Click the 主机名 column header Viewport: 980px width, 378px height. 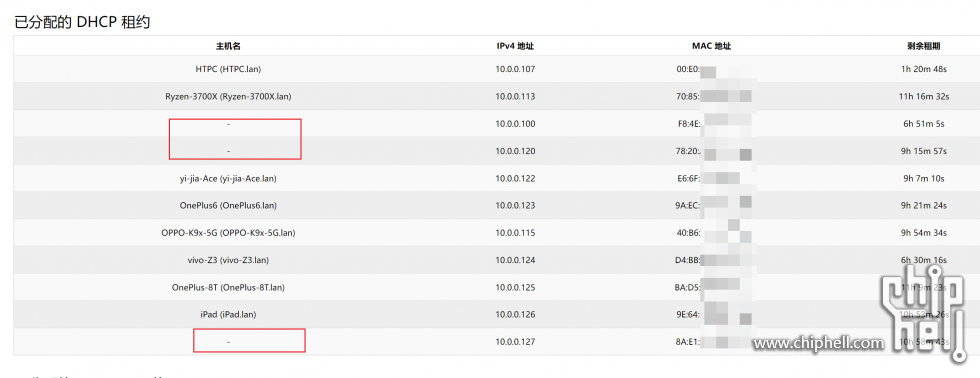pyautogui.click(x=228, y=46)
